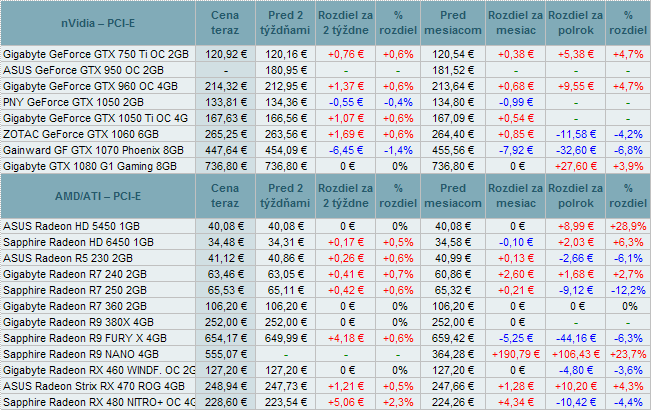Click the current price 228,60 €

[x=225, y=402]
